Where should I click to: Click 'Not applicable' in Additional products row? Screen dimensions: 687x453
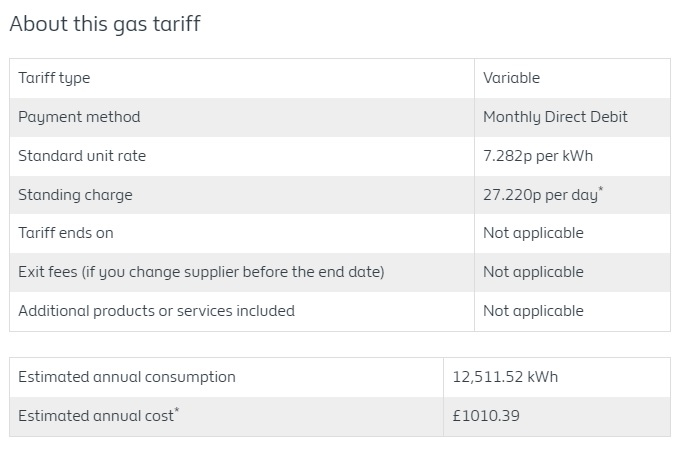point(533,311)
